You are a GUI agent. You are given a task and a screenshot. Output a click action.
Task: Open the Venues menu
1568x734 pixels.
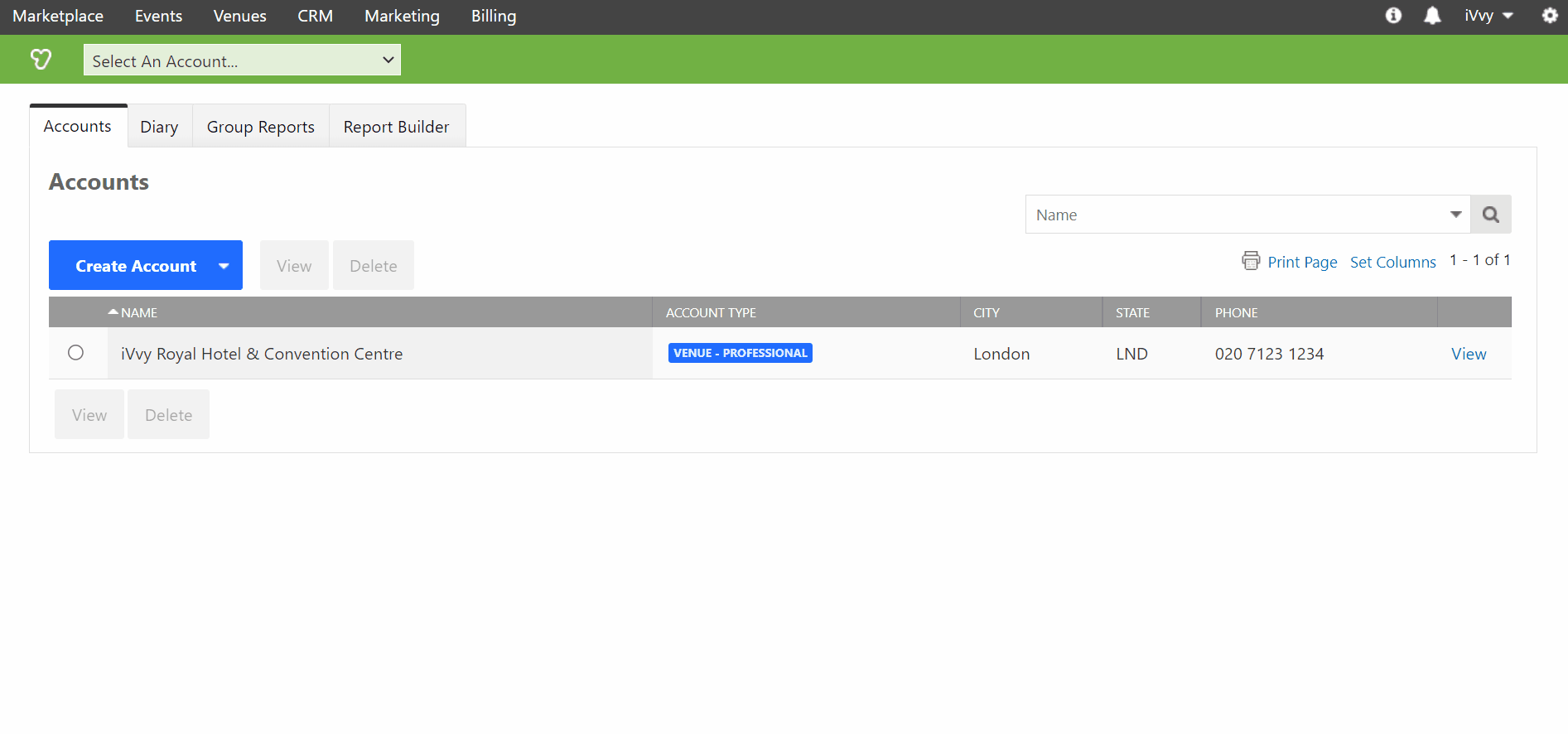click(239, 16)
